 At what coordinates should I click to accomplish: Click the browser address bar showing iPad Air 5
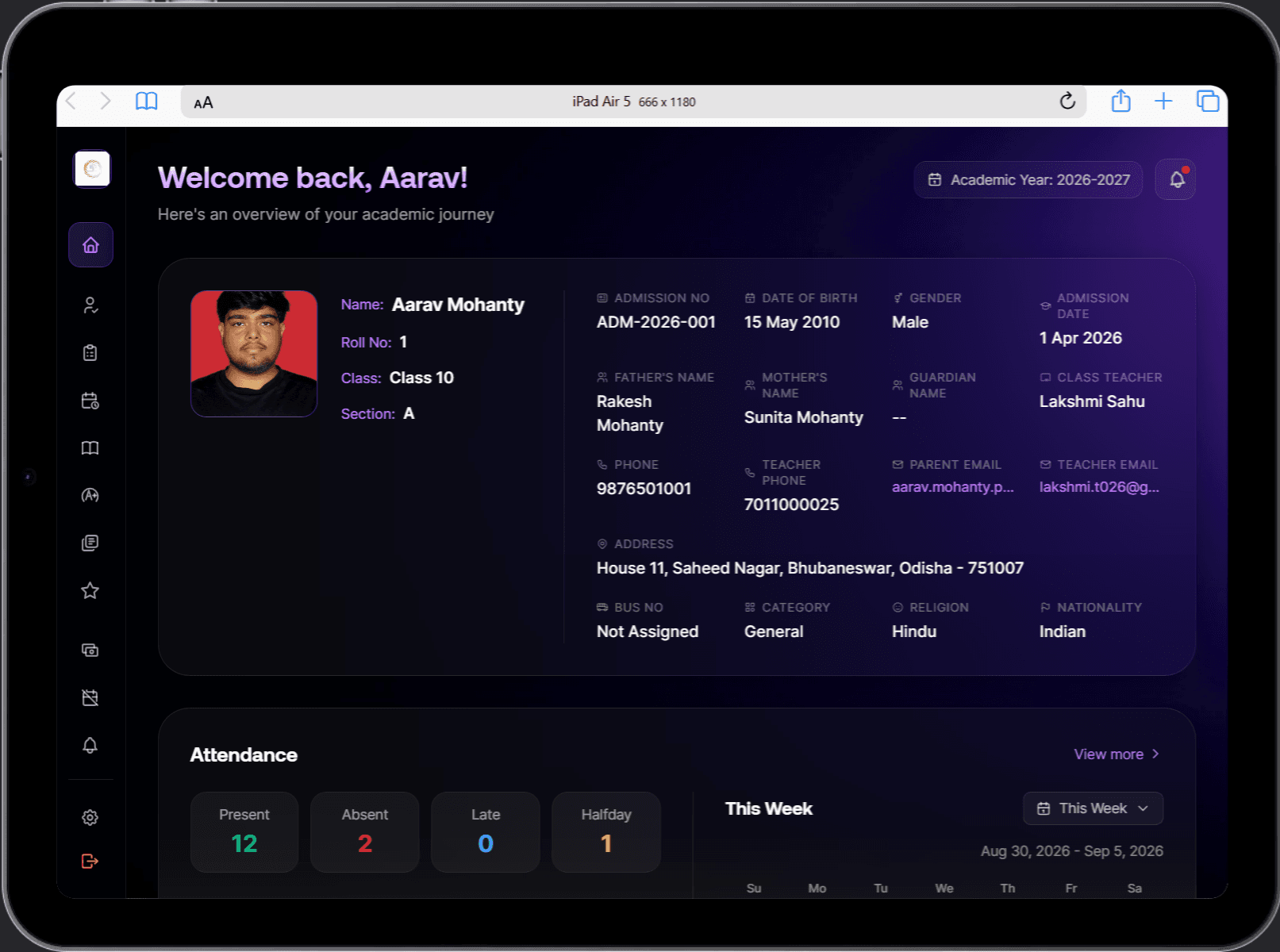(633, 102)
